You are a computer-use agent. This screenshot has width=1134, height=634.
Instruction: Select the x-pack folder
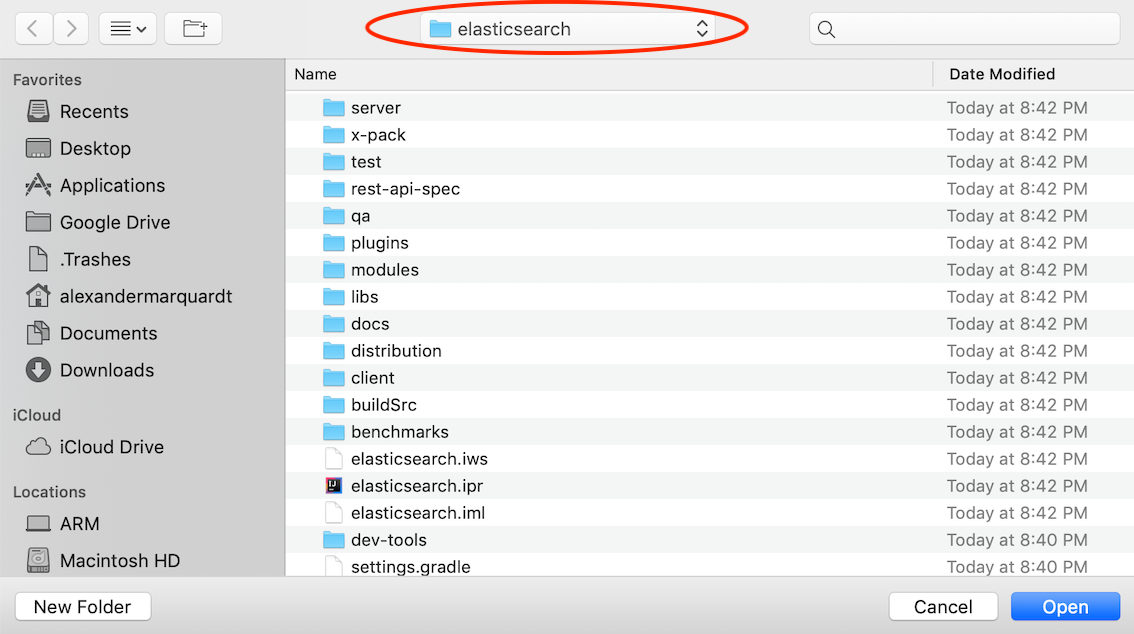tap(709, 134)
